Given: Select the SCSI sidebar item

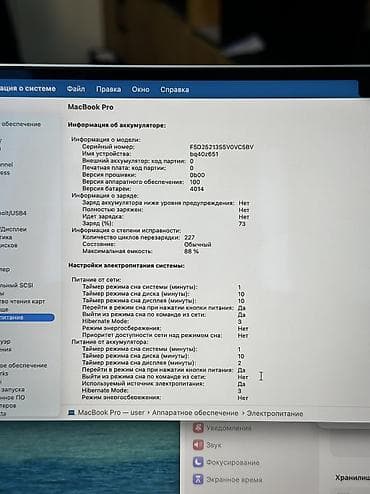Looking at the screenshot, I should pos(17,285).
